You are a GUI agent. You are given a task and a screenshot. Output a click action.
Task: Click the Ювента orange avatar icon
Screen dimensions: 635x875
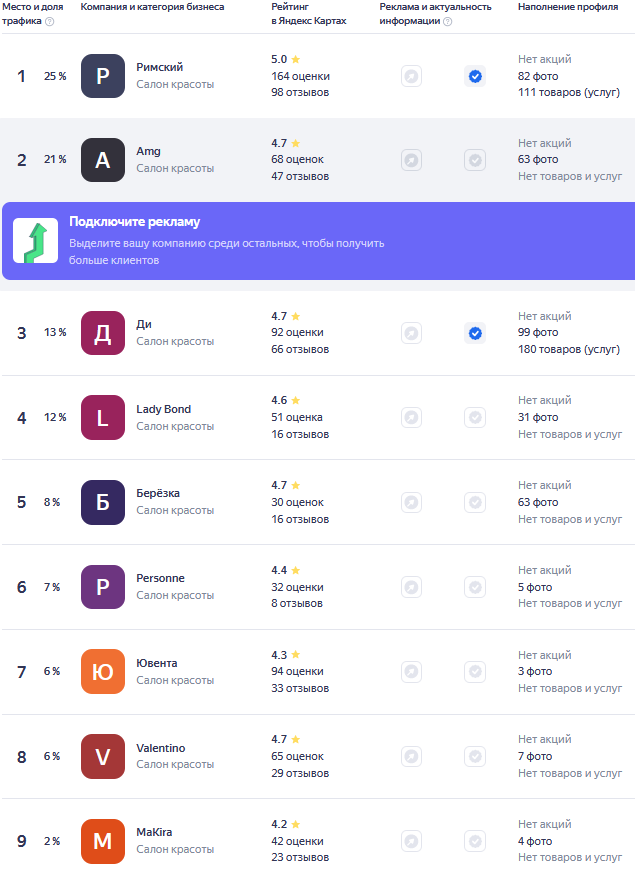103,671
